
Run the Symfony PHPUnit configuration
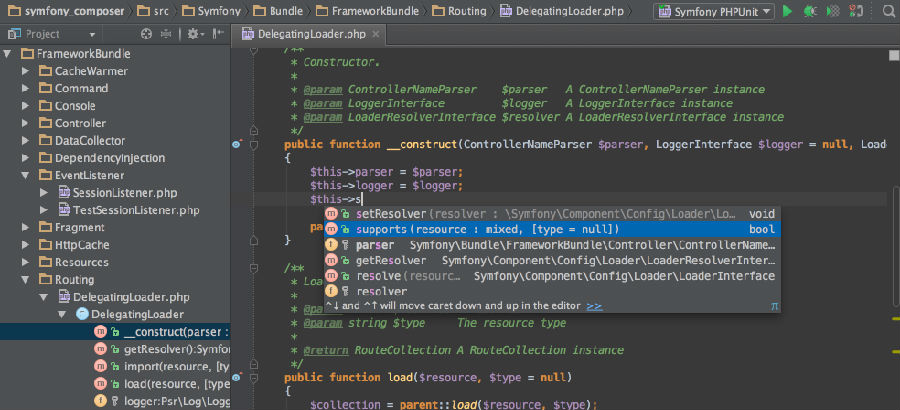tap(787, 11)
